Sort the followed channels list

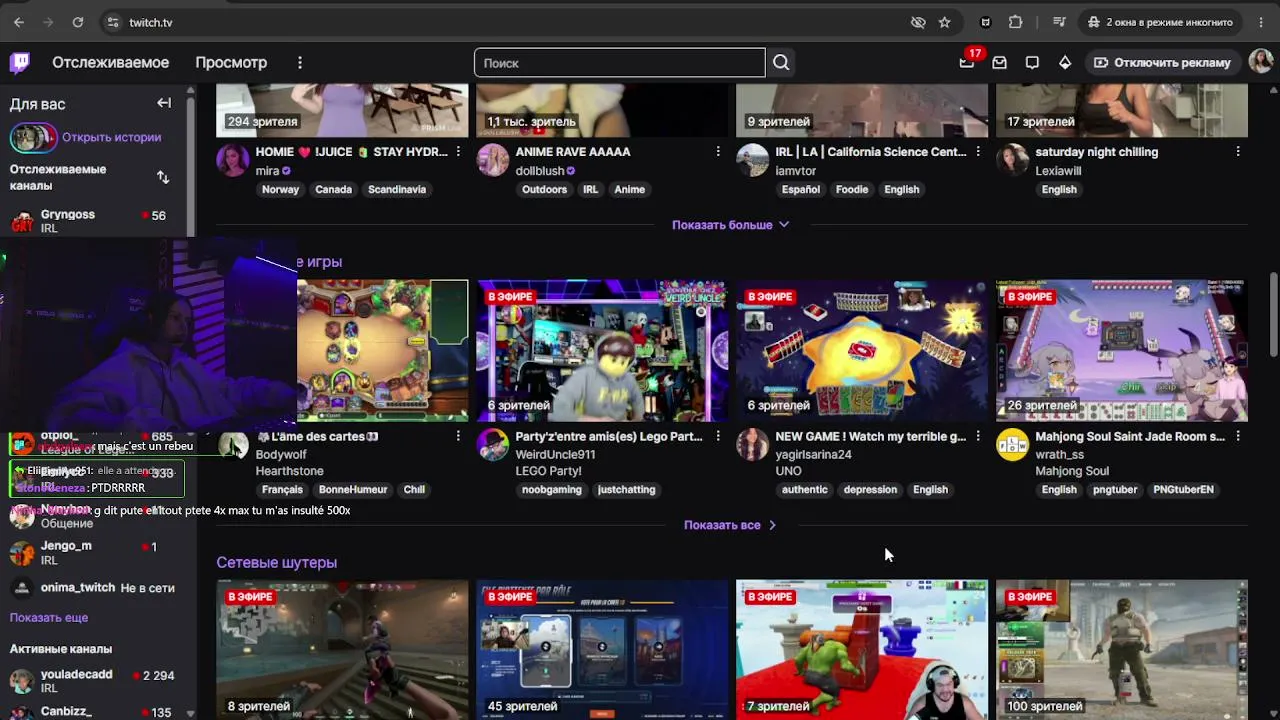(x=163, y=177)
